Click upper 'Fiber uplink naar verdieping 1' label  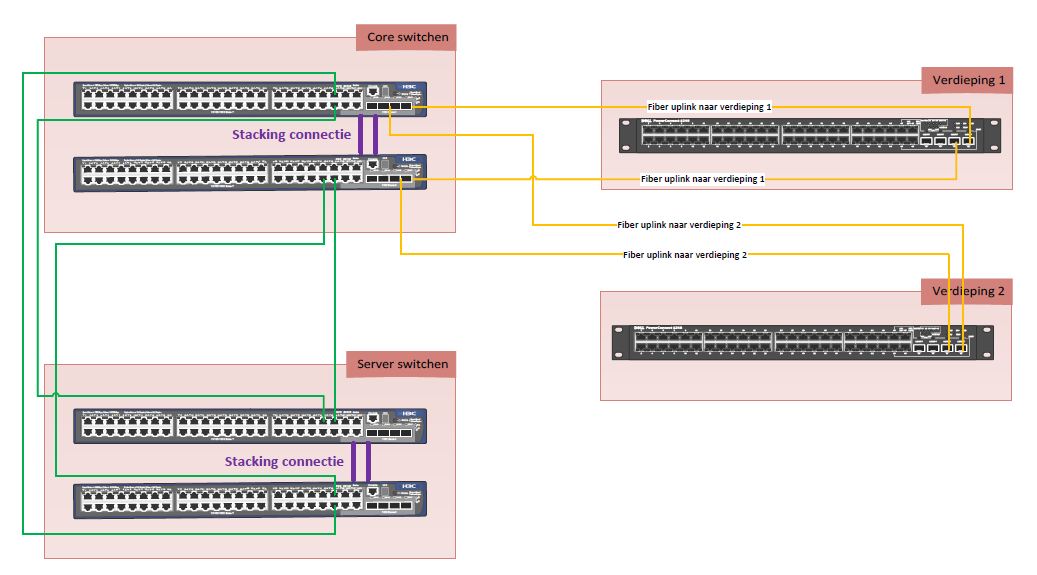[x=709, y=107]
